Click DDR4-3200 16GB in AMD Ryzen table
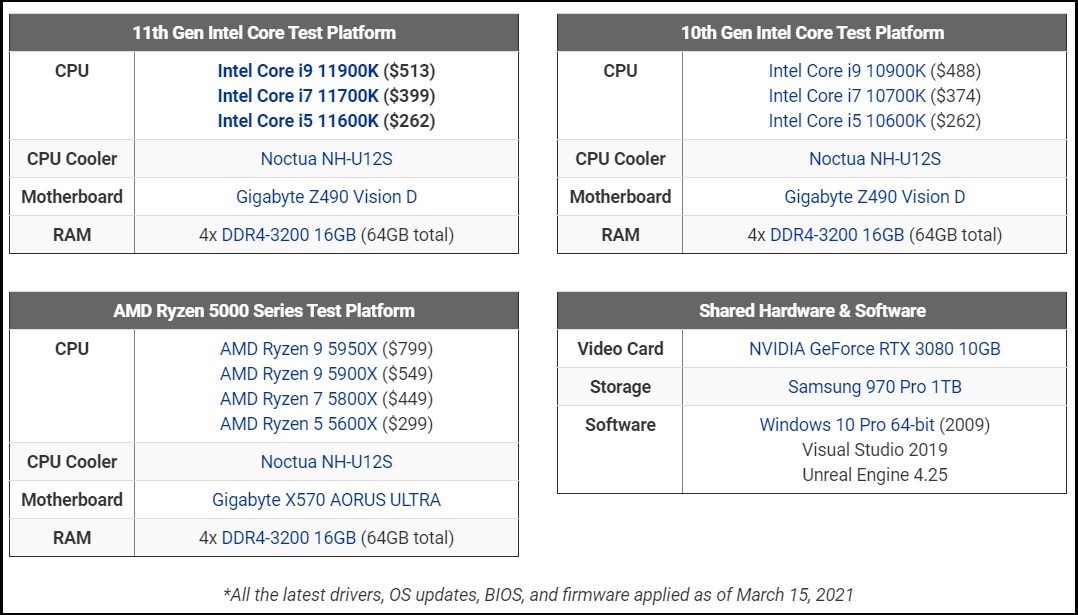This screenshot has height=615, width=1078. pyautogui.click(x=289, y=537)
